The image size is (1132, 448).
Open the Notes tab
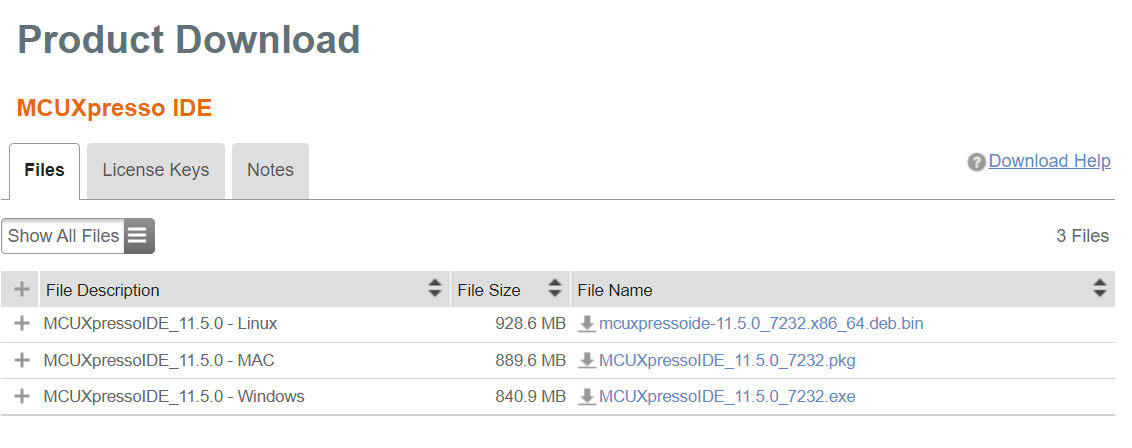pos(270,170)
